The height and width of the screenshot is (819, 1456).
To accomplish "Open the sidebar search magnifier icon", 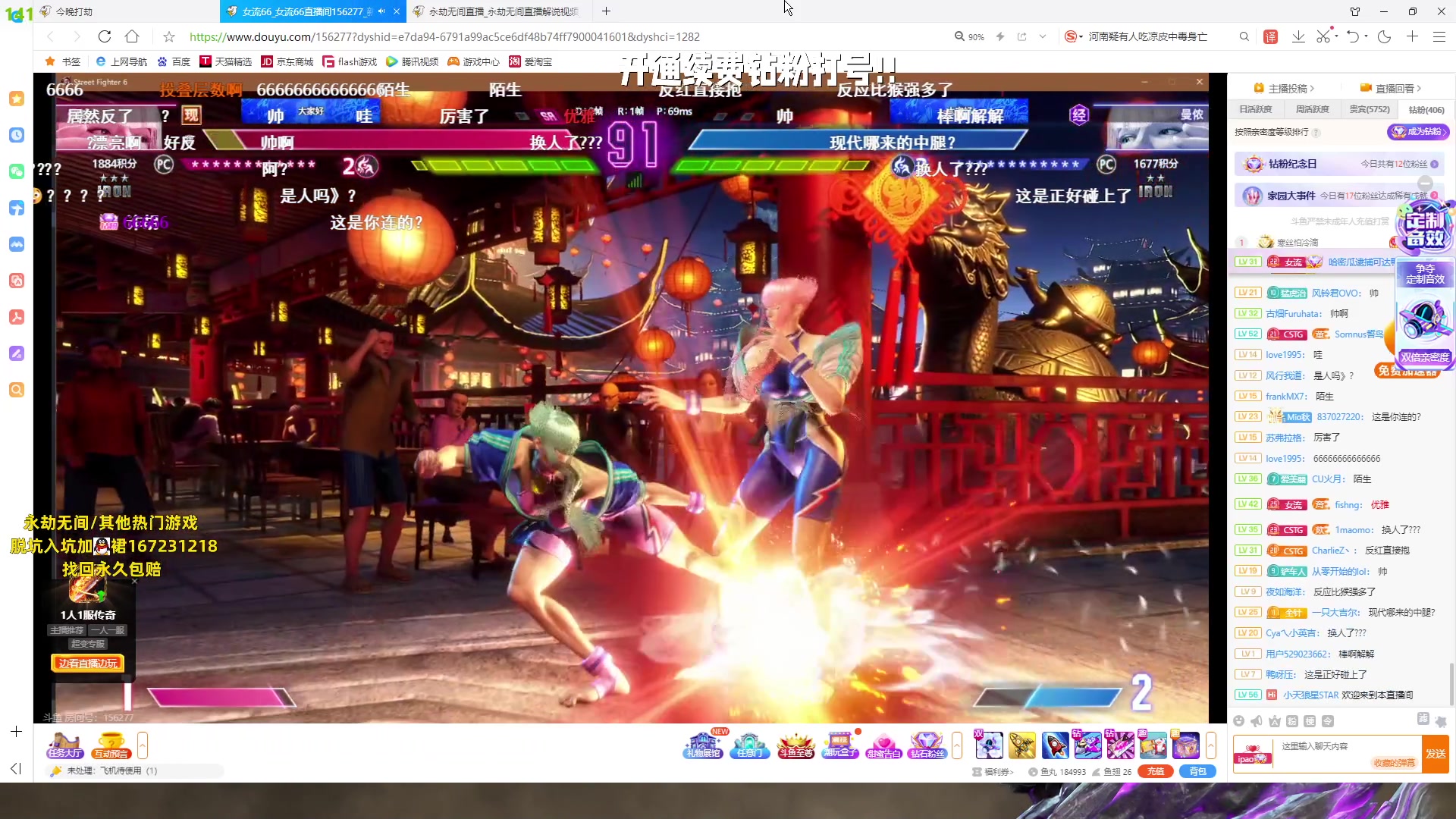I will click(x=17, y=390).
